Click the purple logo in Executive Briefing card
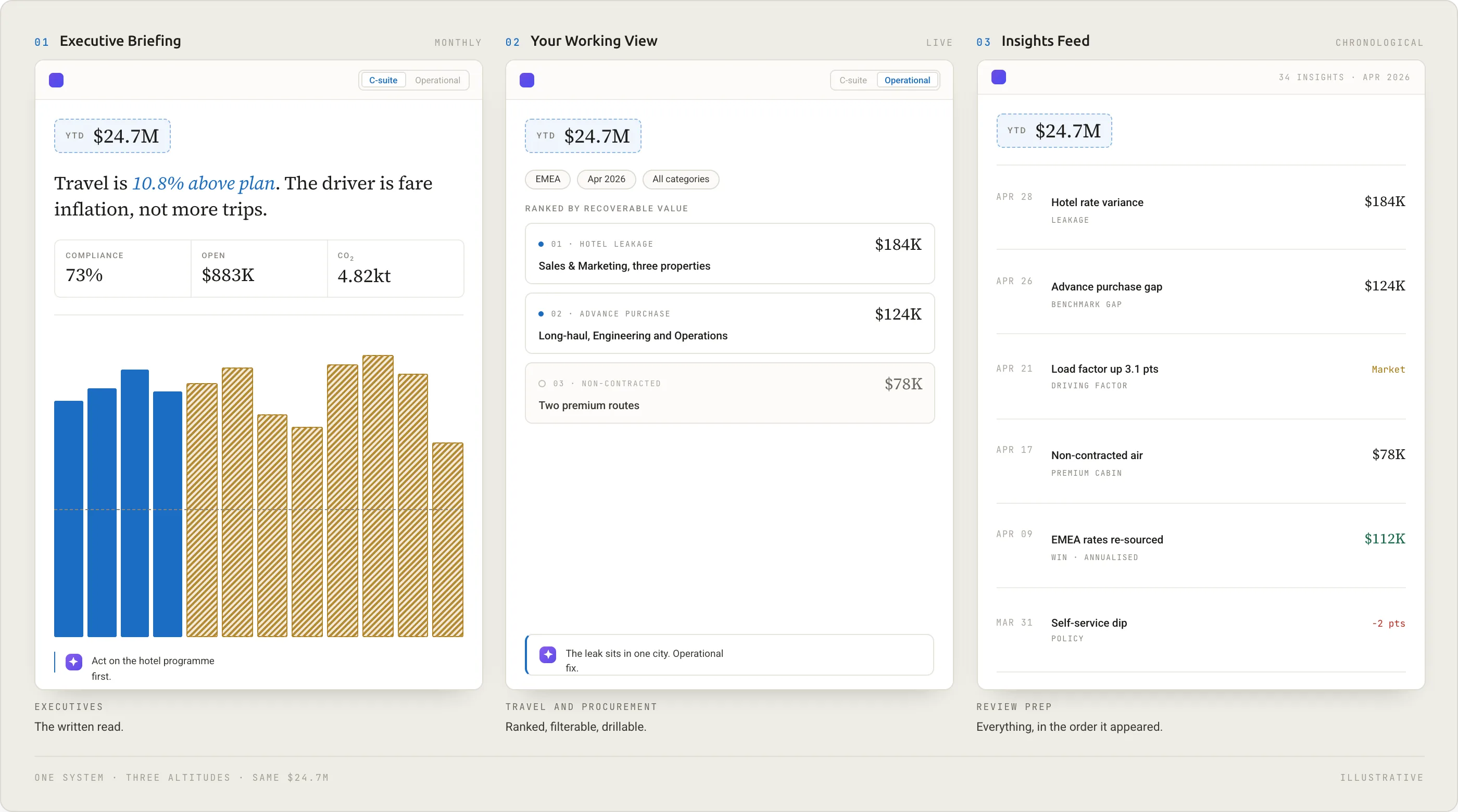 pyautogui.click(x=56, y=80)
